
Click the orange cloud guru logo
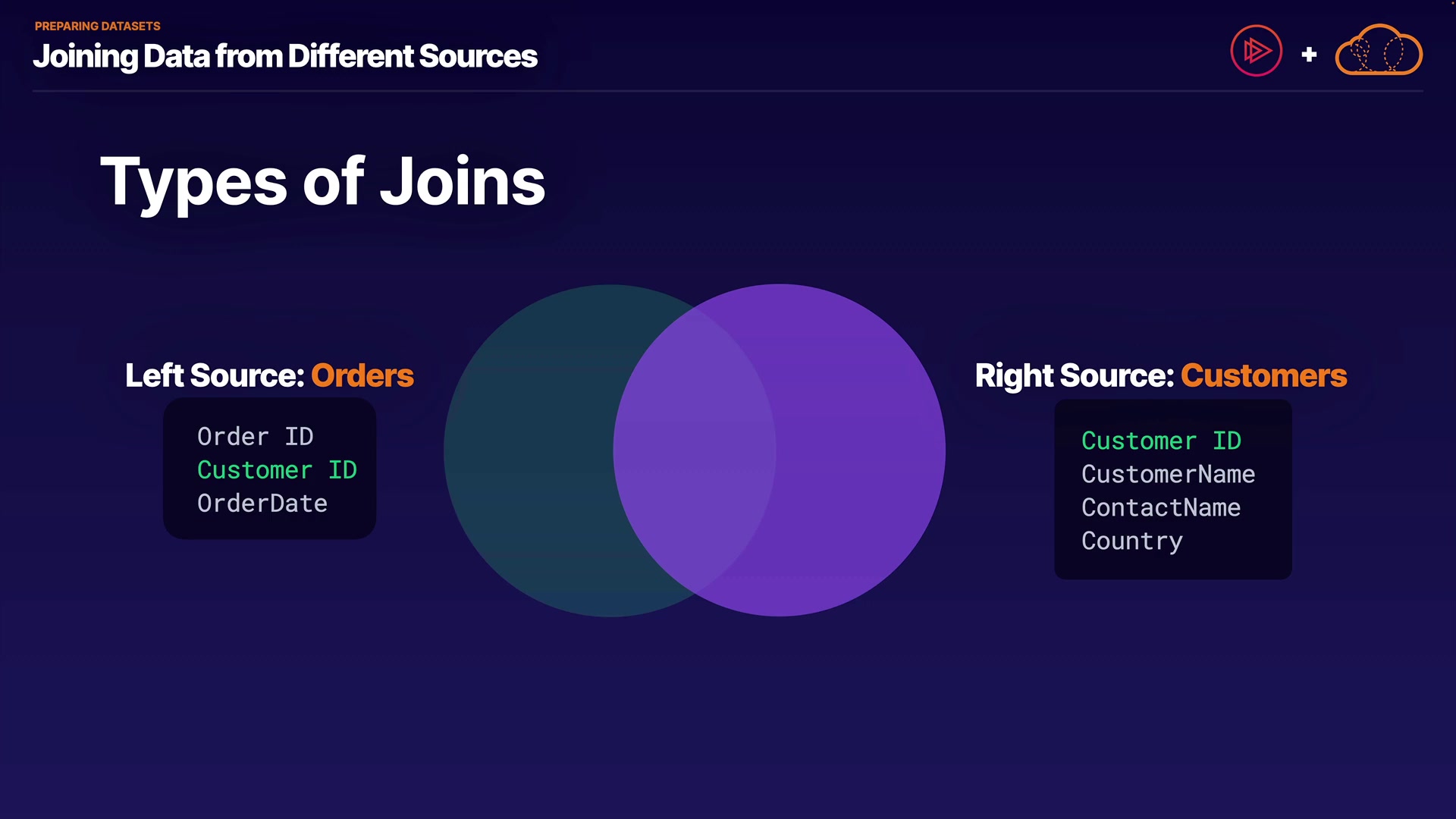click(1378, 51)
